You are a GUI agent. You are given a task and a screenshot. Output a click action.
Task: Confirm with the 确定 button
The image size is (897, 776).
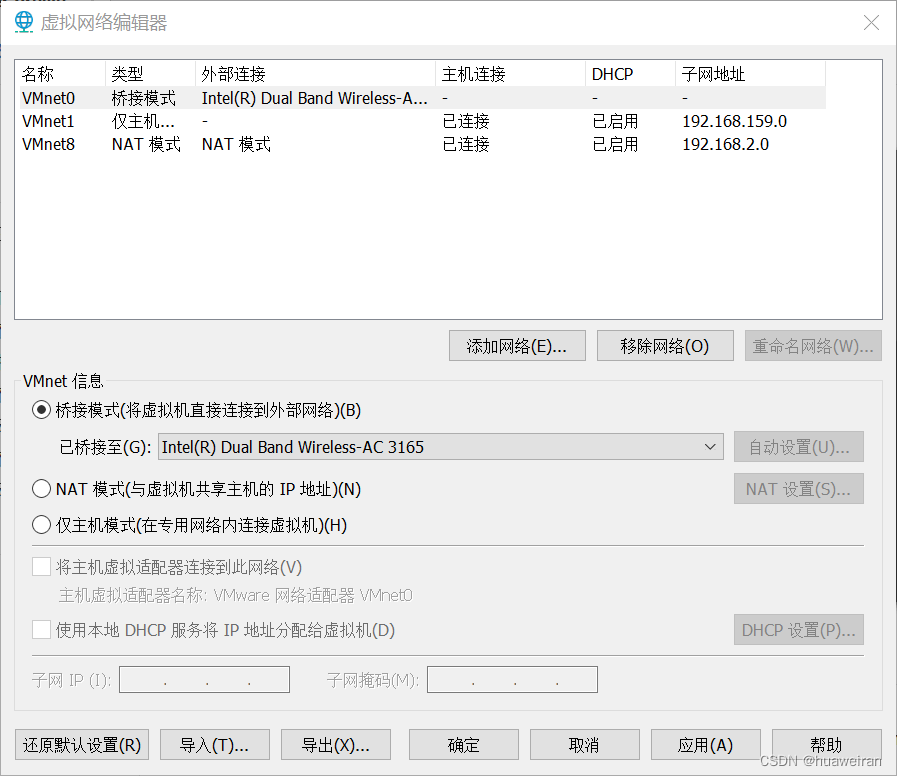coord(463,745)
